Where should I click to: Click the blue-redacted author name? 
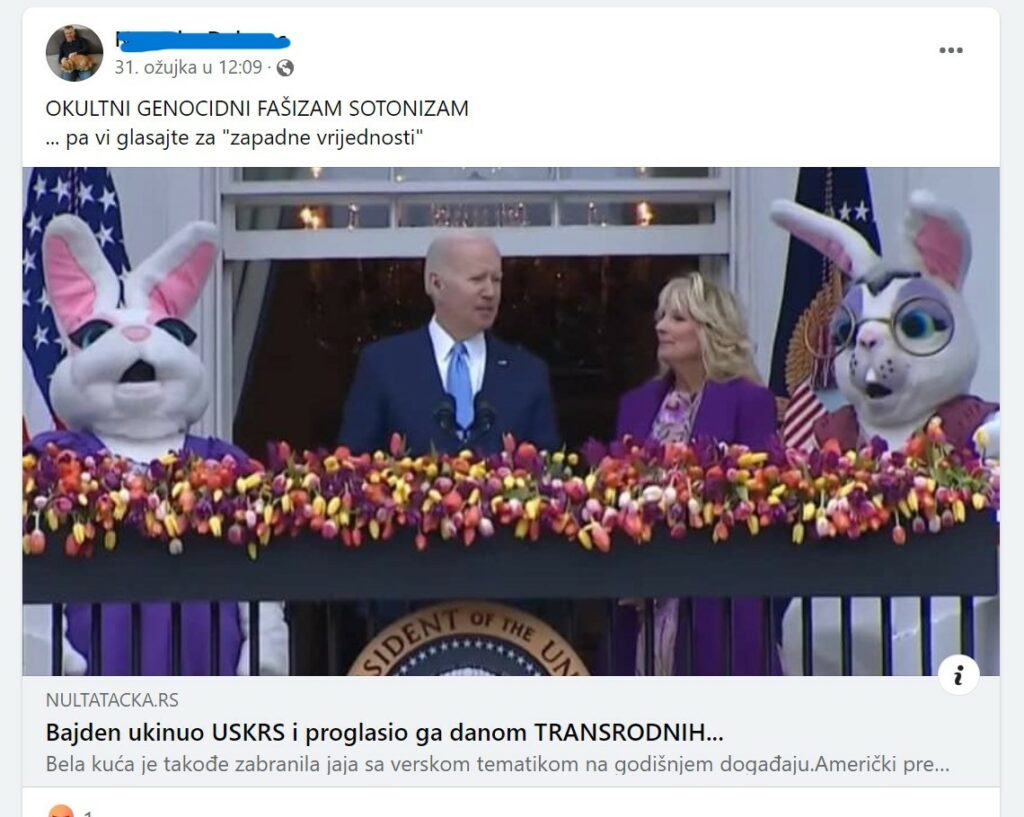point(202,40)
